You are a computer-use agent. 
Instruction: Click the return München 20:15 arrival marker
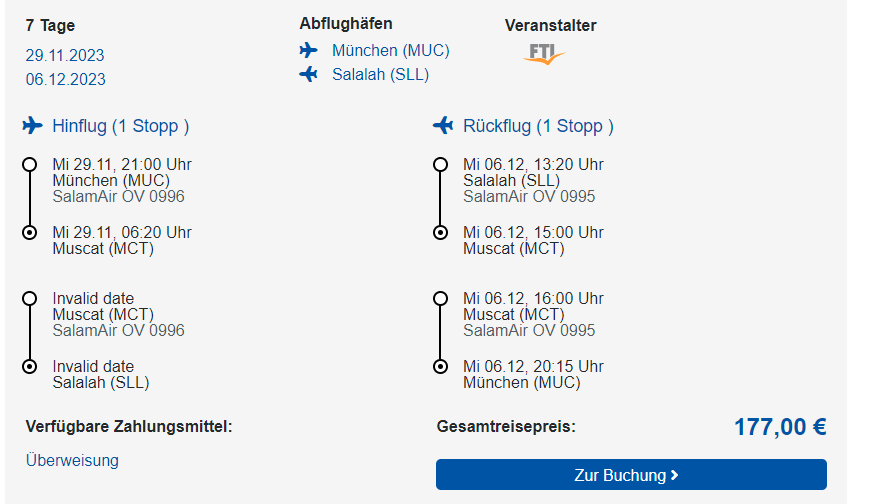point(440,366)
